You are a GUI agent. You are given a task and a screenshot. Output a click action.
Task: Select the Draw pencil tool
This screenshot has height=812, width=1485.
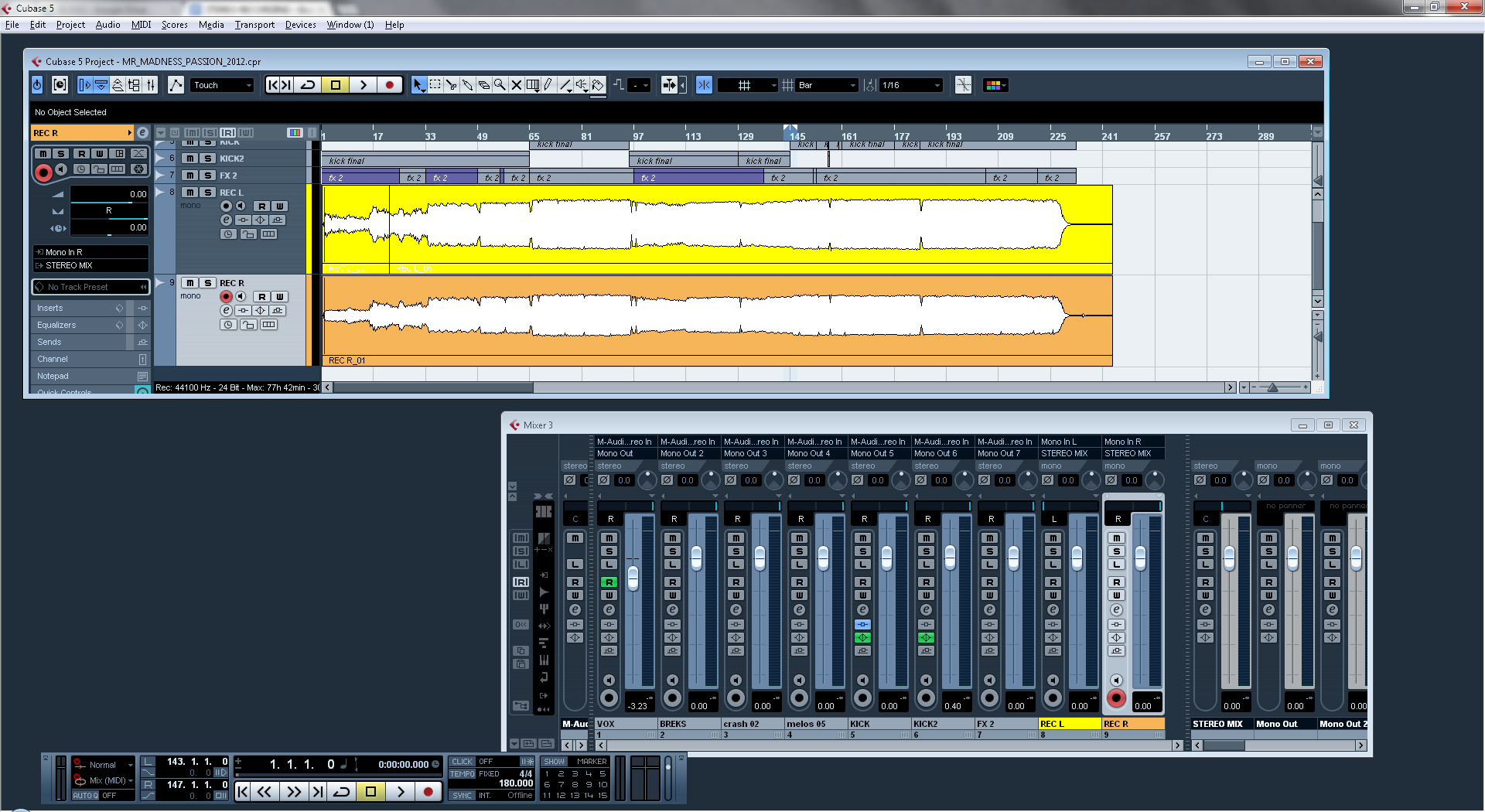click(548, 85)
